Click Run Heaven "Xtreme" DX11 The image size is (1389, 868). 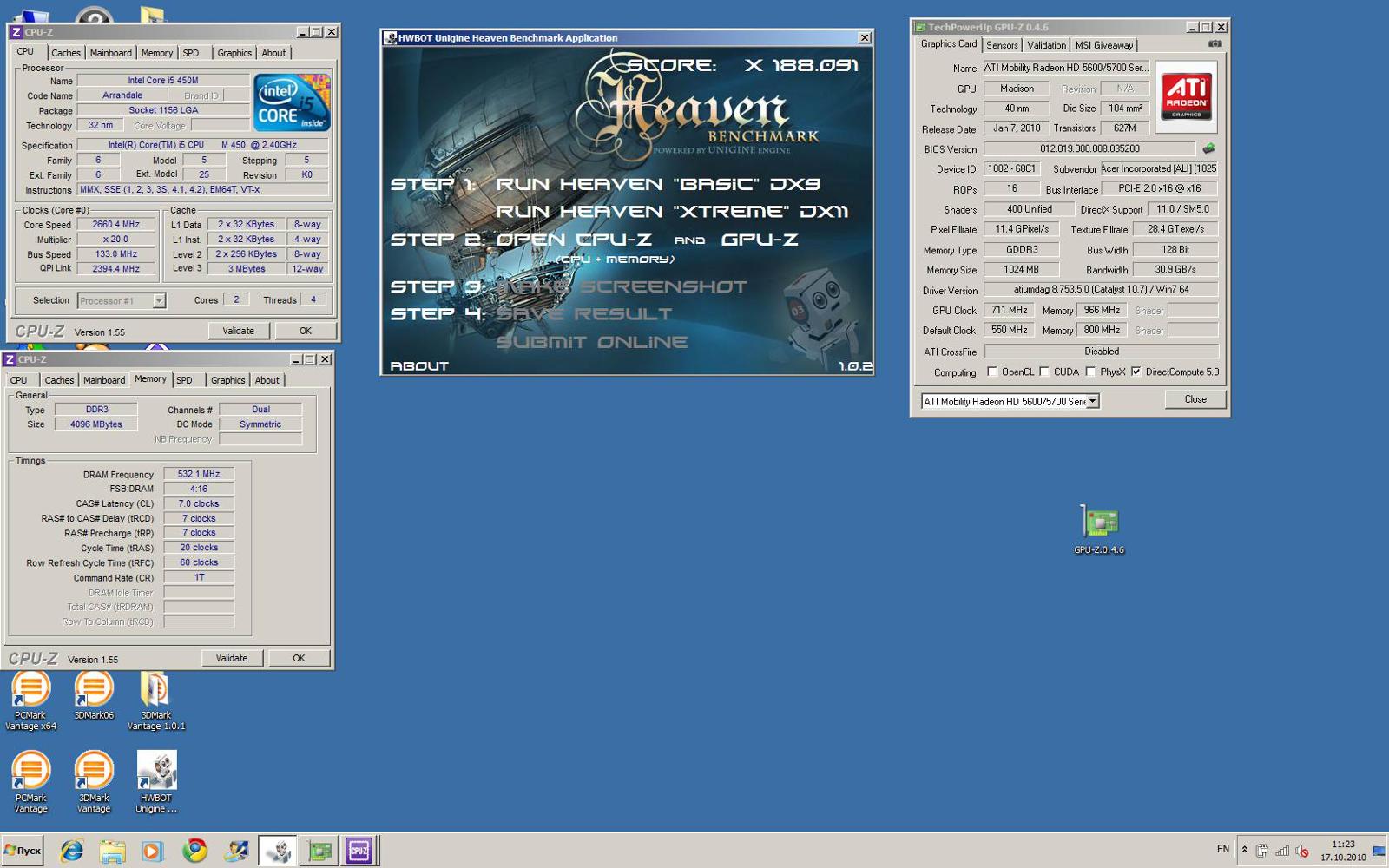pyautogui.click(x=672, y=212)
